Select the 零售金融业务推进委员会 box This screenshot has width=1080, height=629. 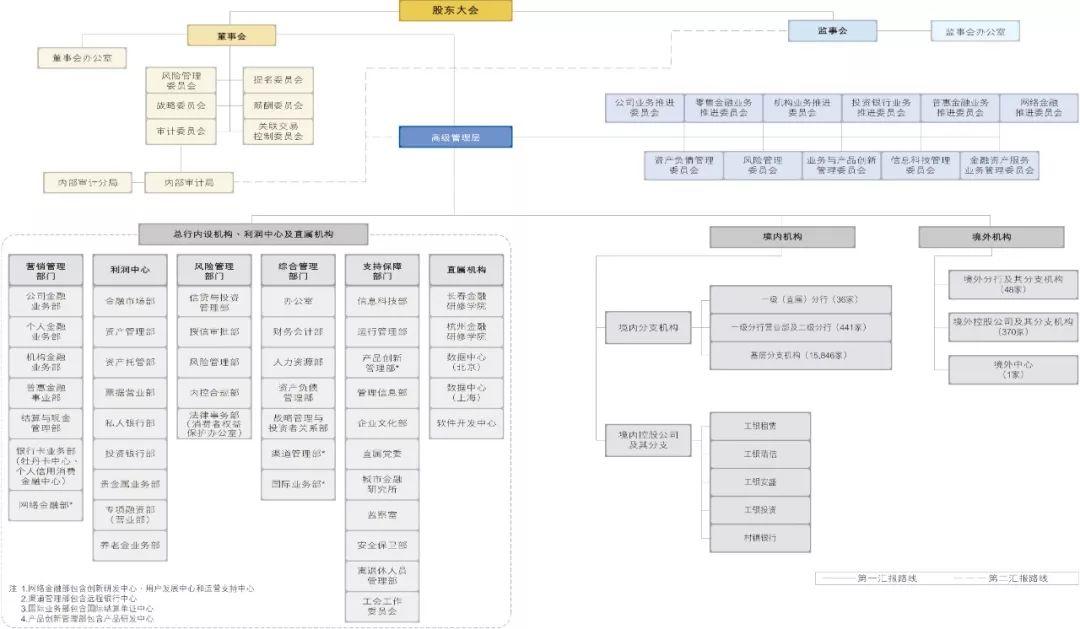tap(724, 108)
